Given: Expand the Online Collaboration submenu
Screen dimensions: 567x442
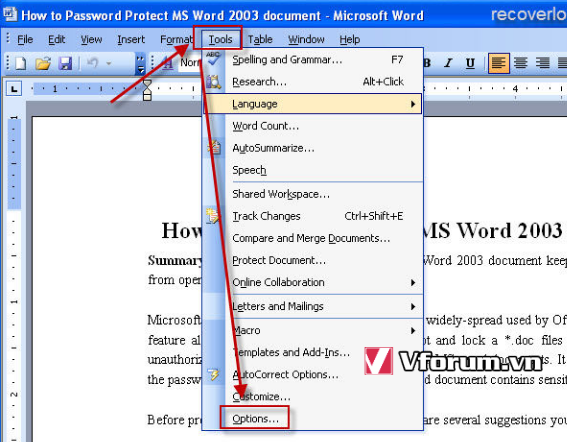Looking at the screenshot, I should [x=313, y=282].
